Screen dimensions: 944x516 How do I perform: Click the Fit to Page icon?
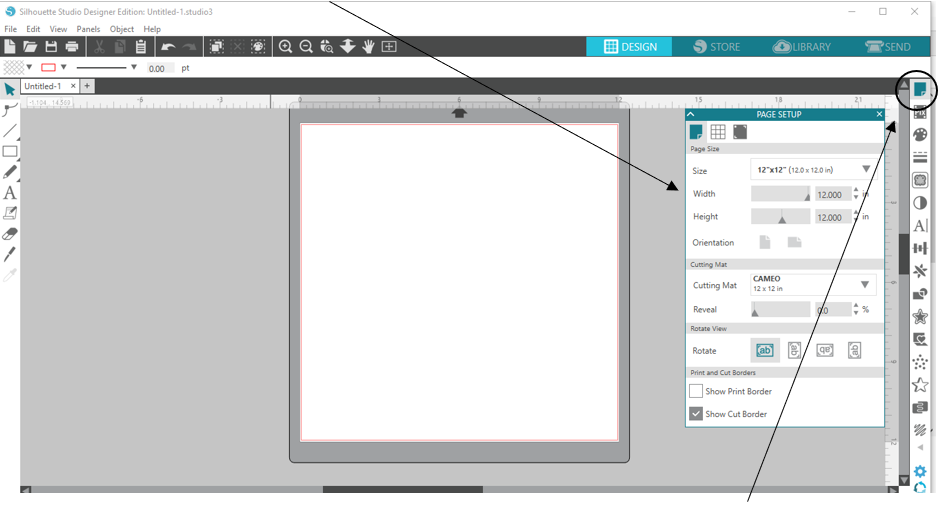point(390,46)
